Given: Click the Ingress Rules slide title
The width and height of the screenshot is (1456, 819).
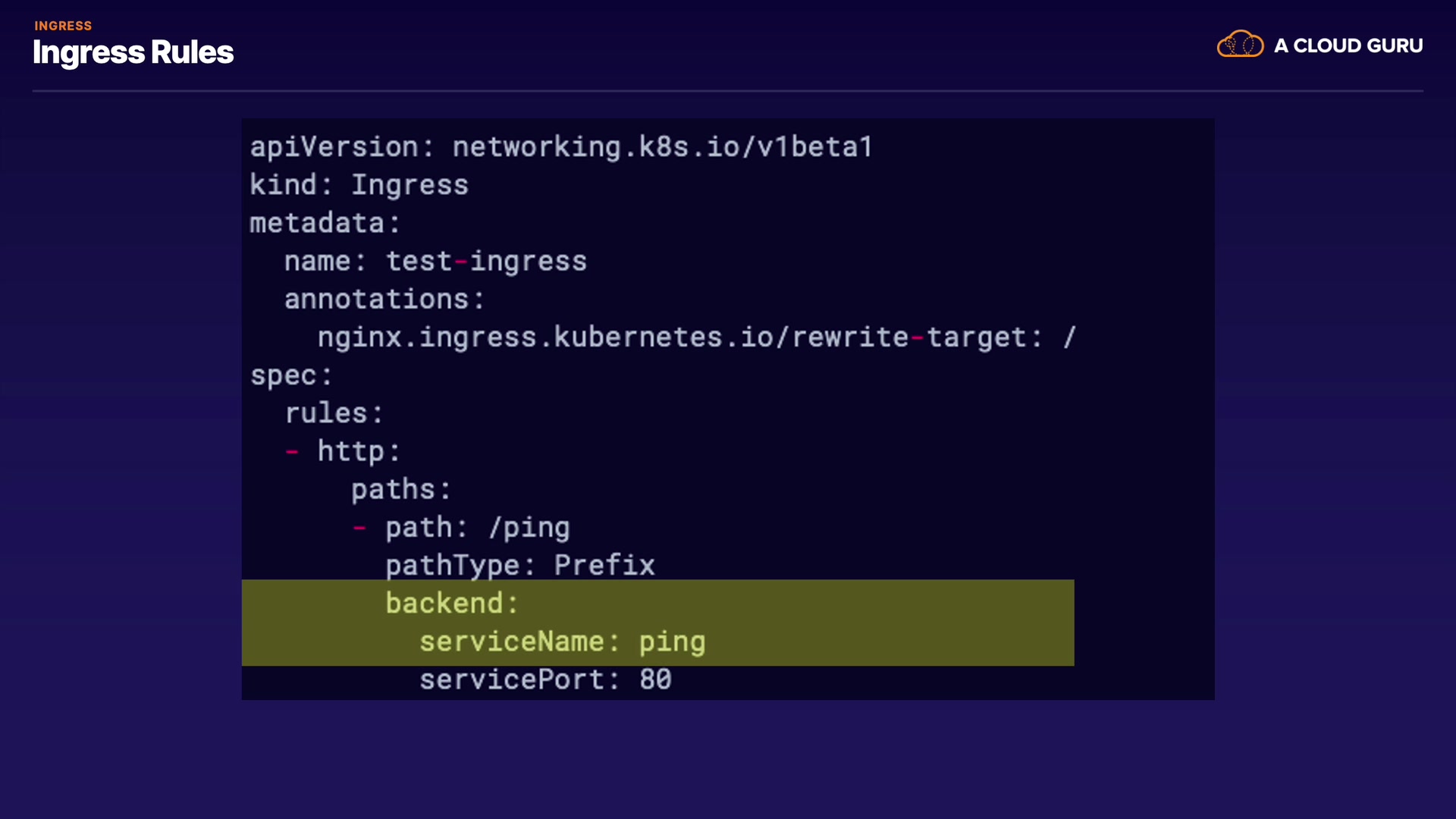Looking at the screenshot, I should pyautogui.click(x=133, y=52).
